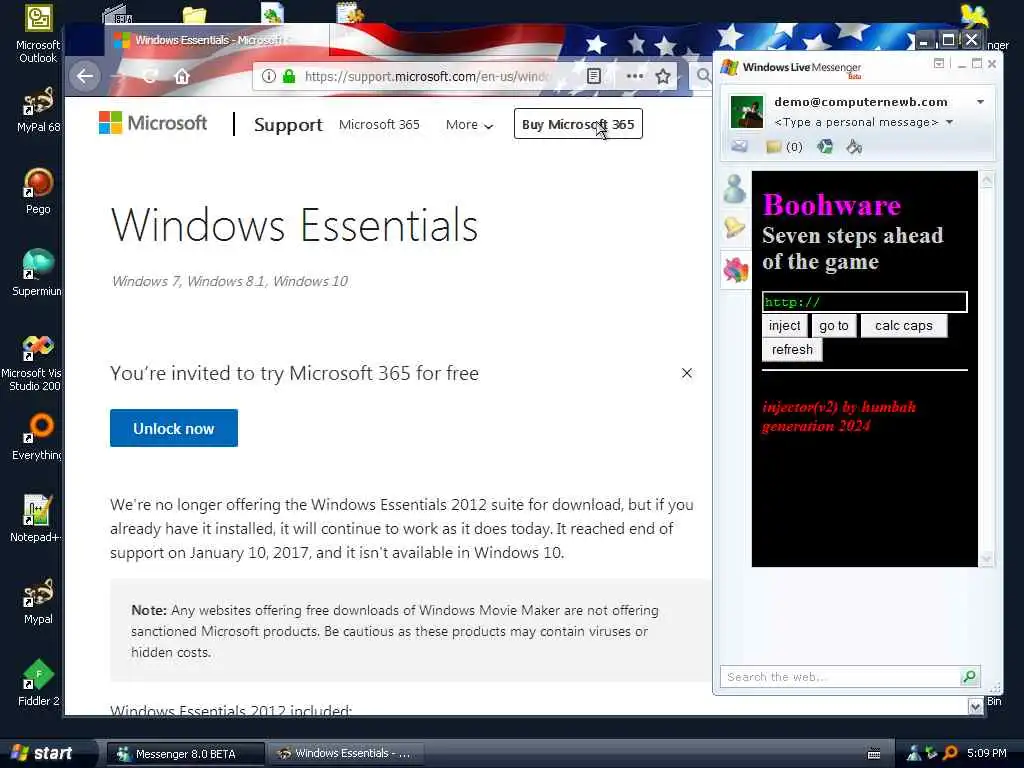Select the colorful butterfly tab icon in Messenger
1024x768 pixels.
pyautogui.click(x=736, y=270)
